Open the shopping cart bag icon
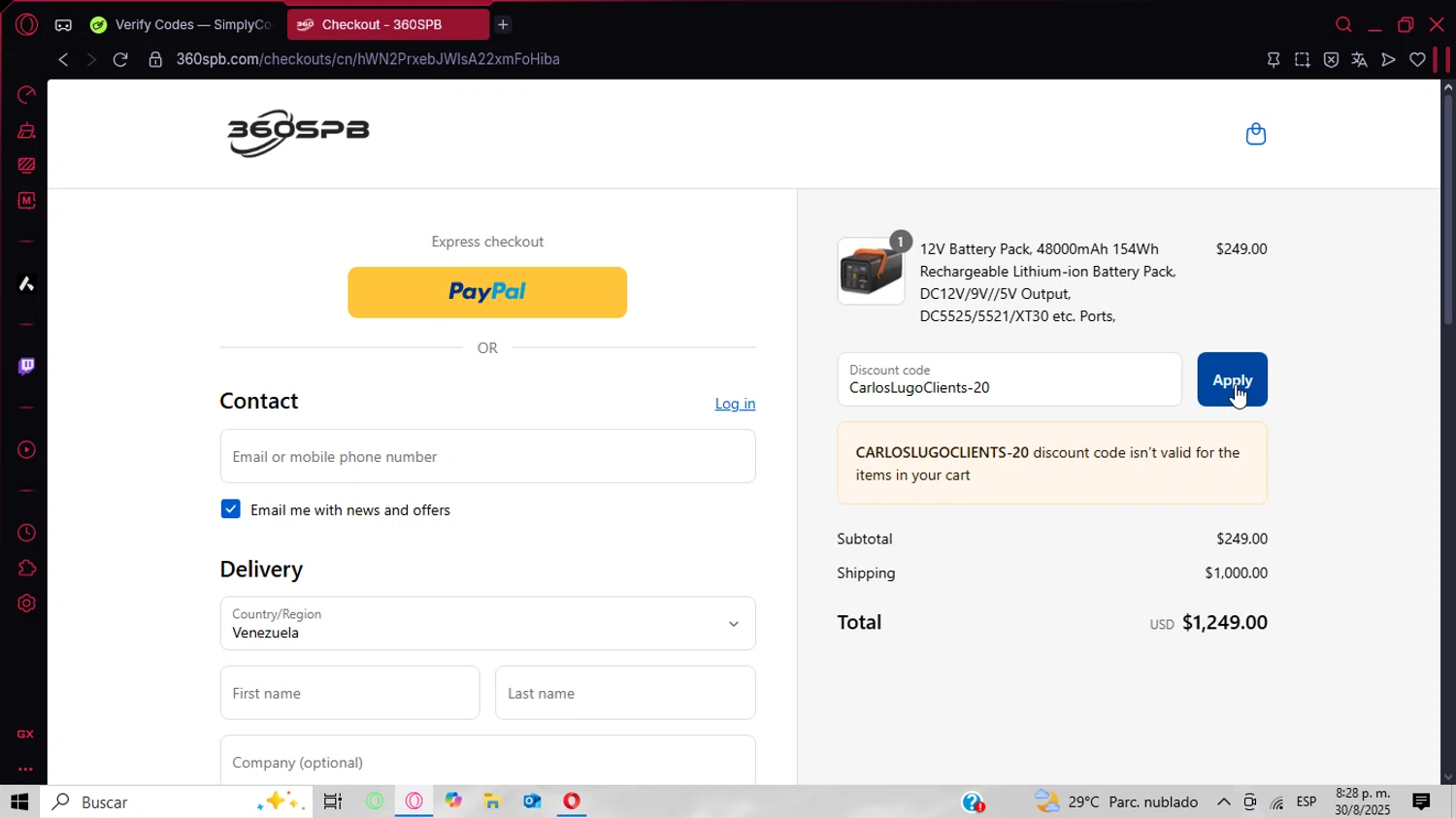The height and width of the screenshot is (818, 1456). coord(1256,134)
